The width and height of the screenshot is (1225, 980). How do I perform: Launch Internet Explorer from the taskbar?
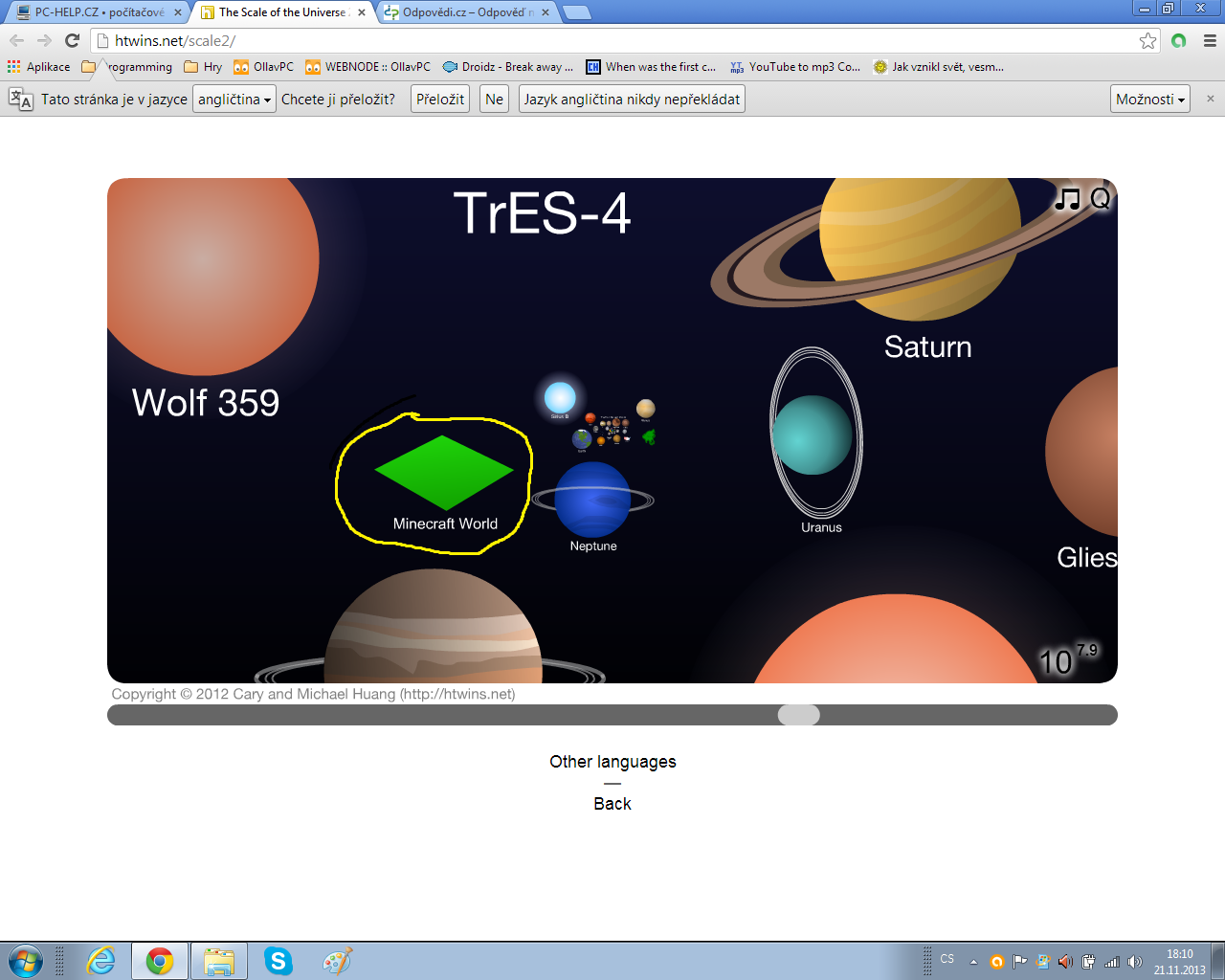[x=100, y=961]
